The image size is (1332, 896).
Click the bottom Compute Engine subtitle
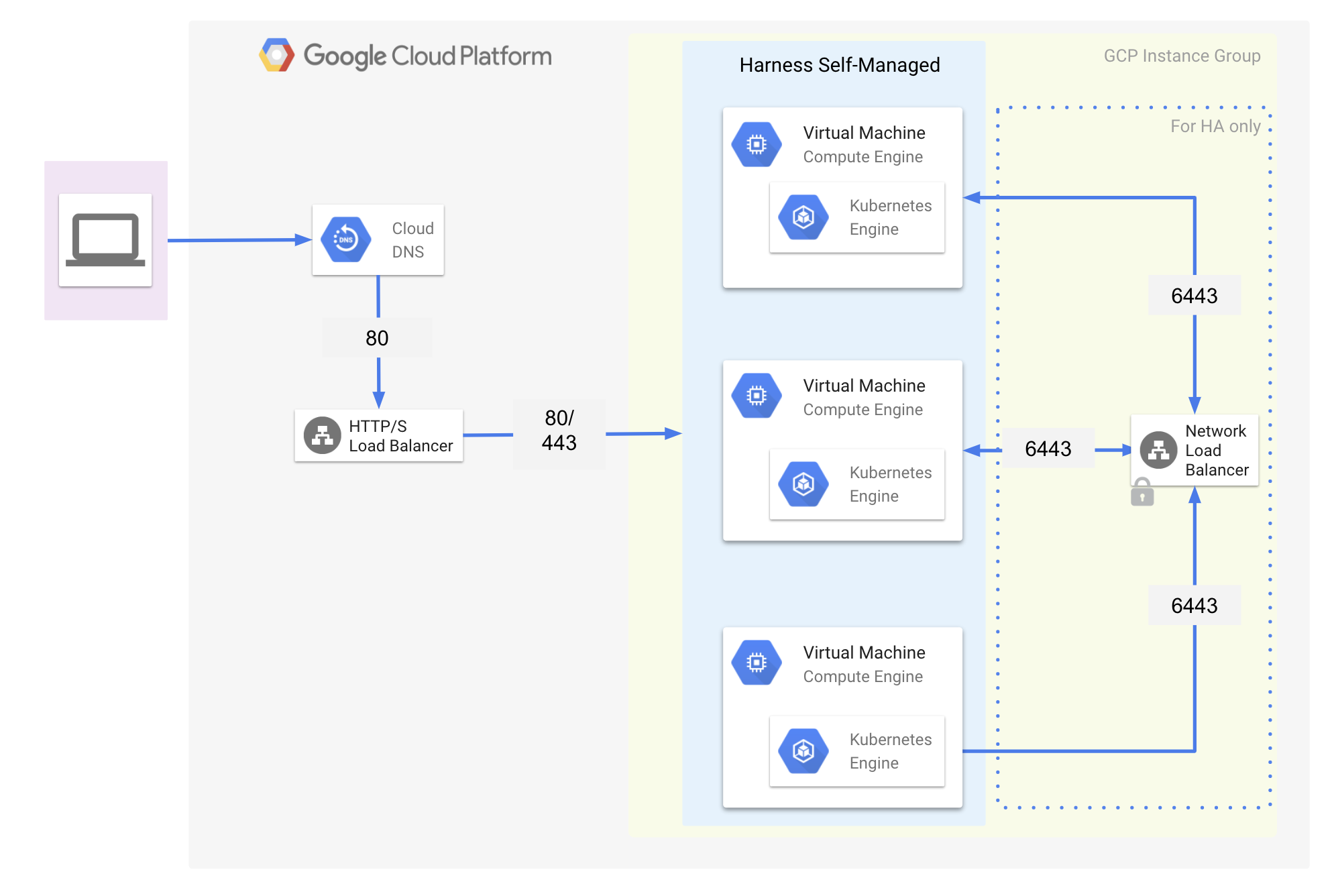[x=863, y=677]
